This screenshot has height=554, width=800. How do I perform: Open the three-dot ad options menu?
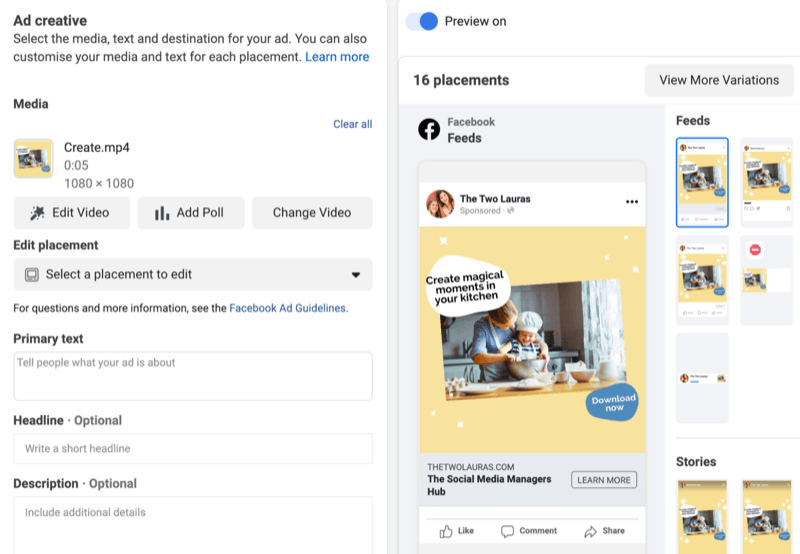(x=632, y=202)
